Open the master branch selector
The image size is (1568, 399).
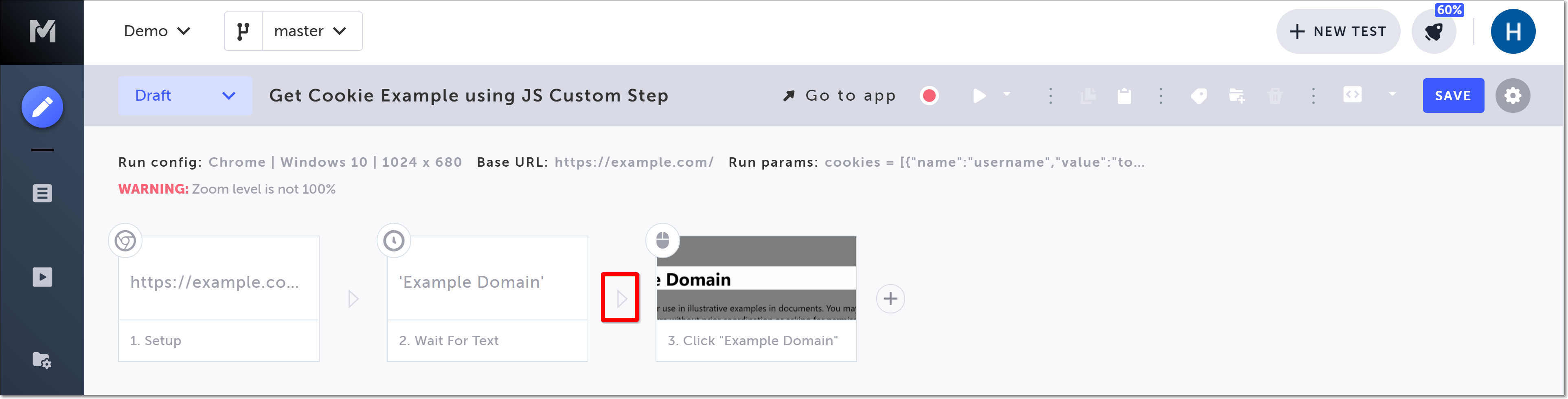click(x=310, y=31)
